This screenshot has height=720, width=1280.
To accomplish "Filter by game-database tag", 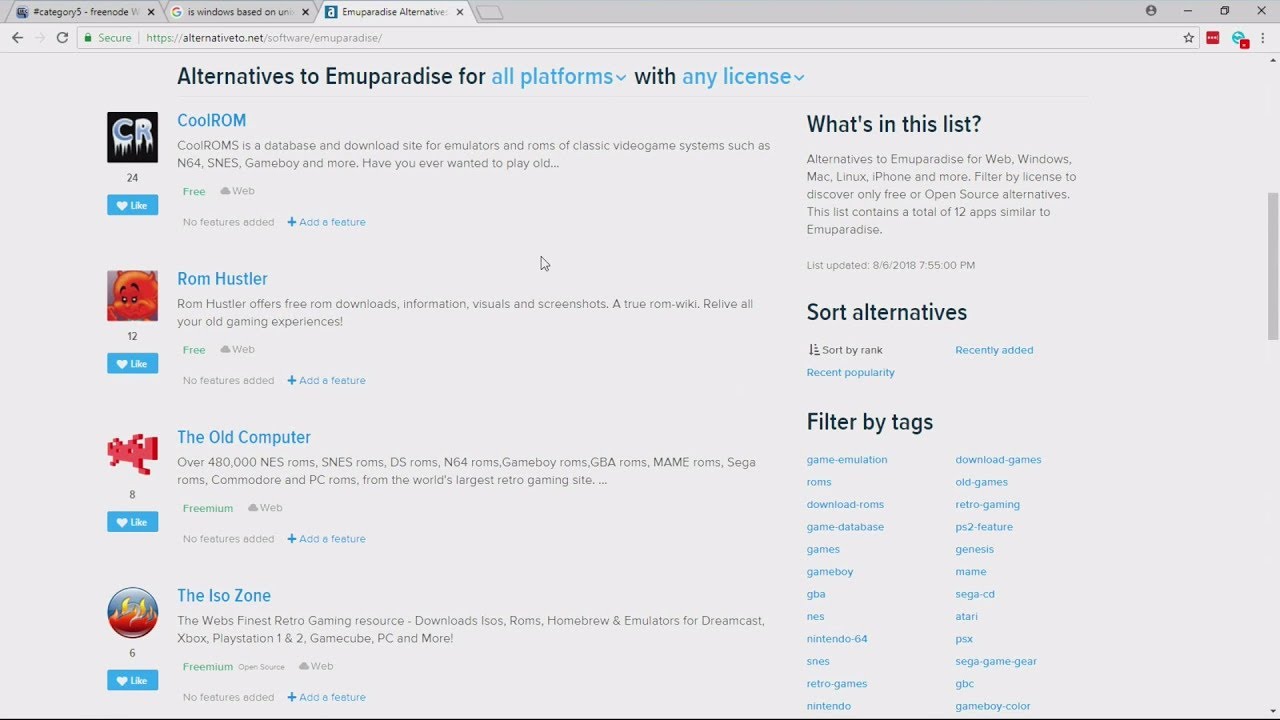I will pyautogui.click(x=845, y=527).
